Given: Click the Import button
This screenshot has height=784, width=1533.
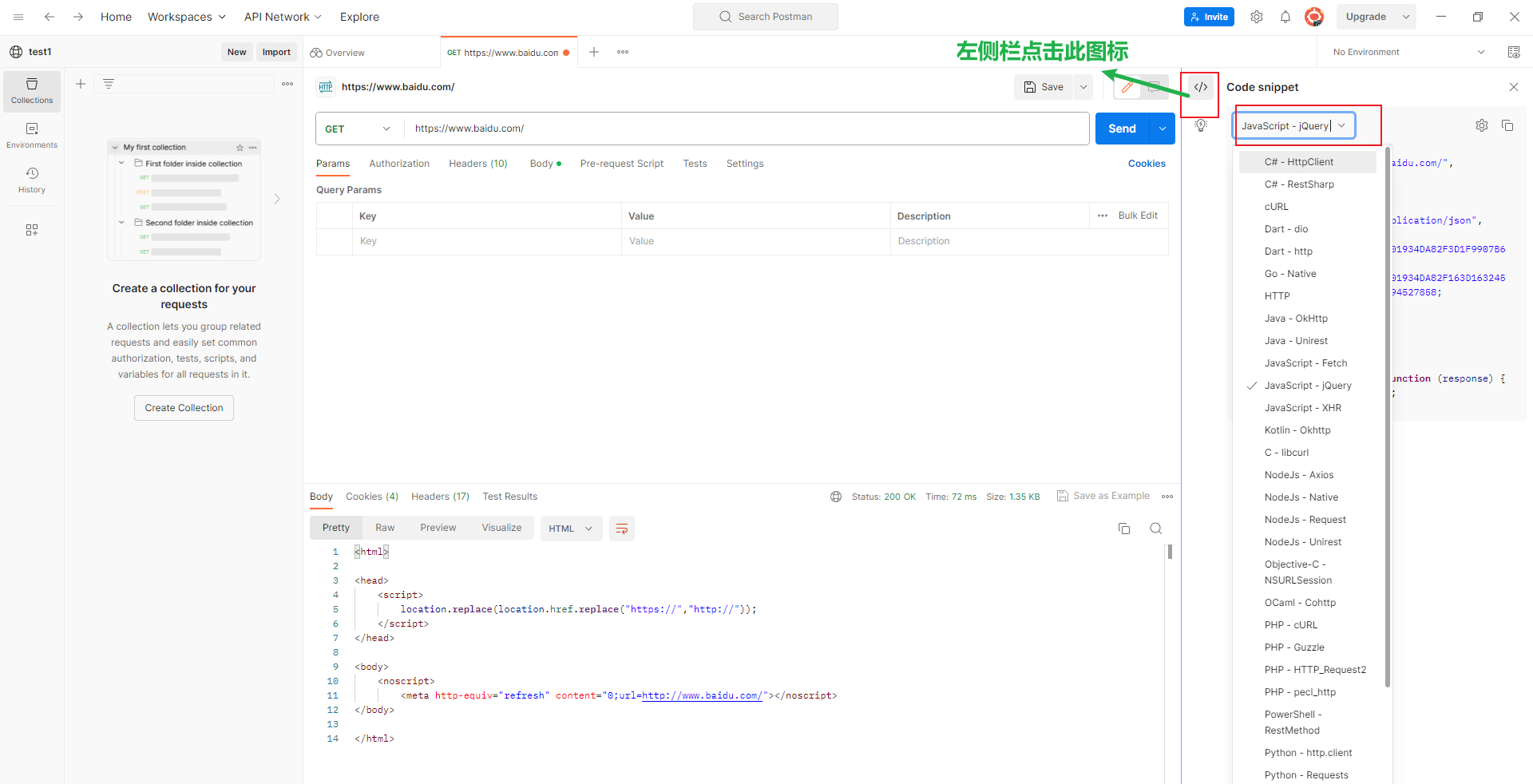Looking at the screenshot, I should 276,52.
